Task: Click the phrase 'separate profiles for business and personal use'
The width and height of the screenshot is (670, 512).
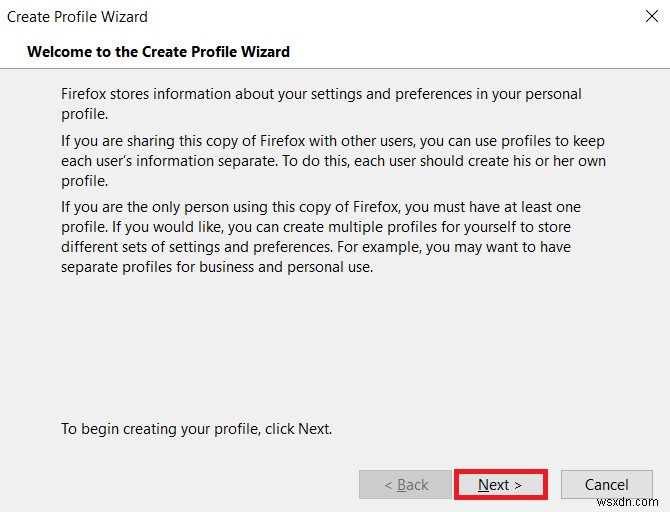Action: pyautogui.click(x=217, y=266)
